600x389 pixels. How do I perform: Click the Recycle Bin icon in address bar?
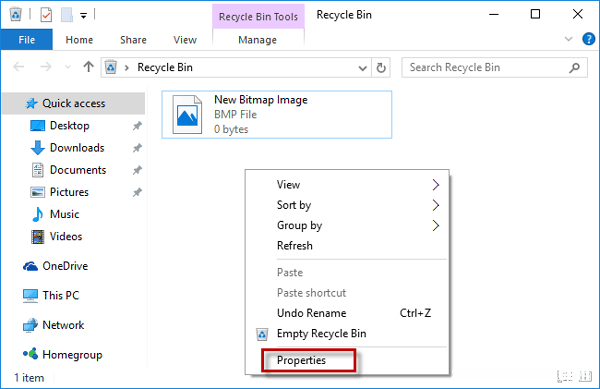point(111,67)
